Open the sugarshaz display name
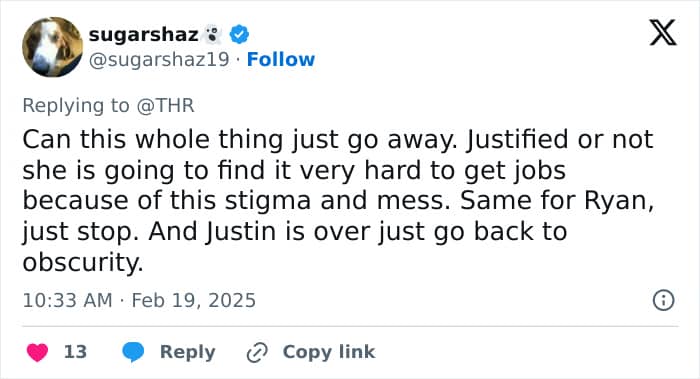Image resolution: width=700 pixels, height=379 pixels. point(143,34)
